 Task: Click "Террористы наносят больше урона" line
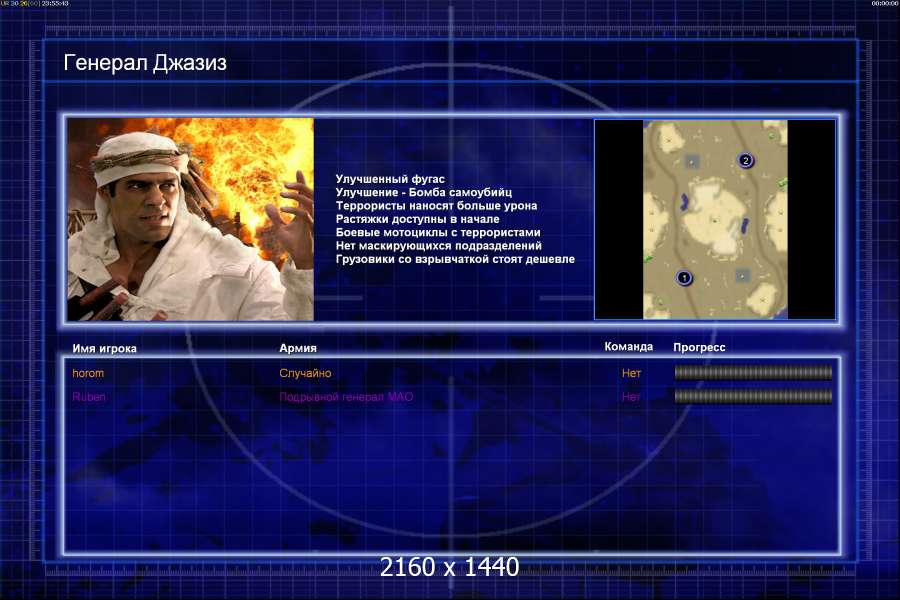coord(436,205)
